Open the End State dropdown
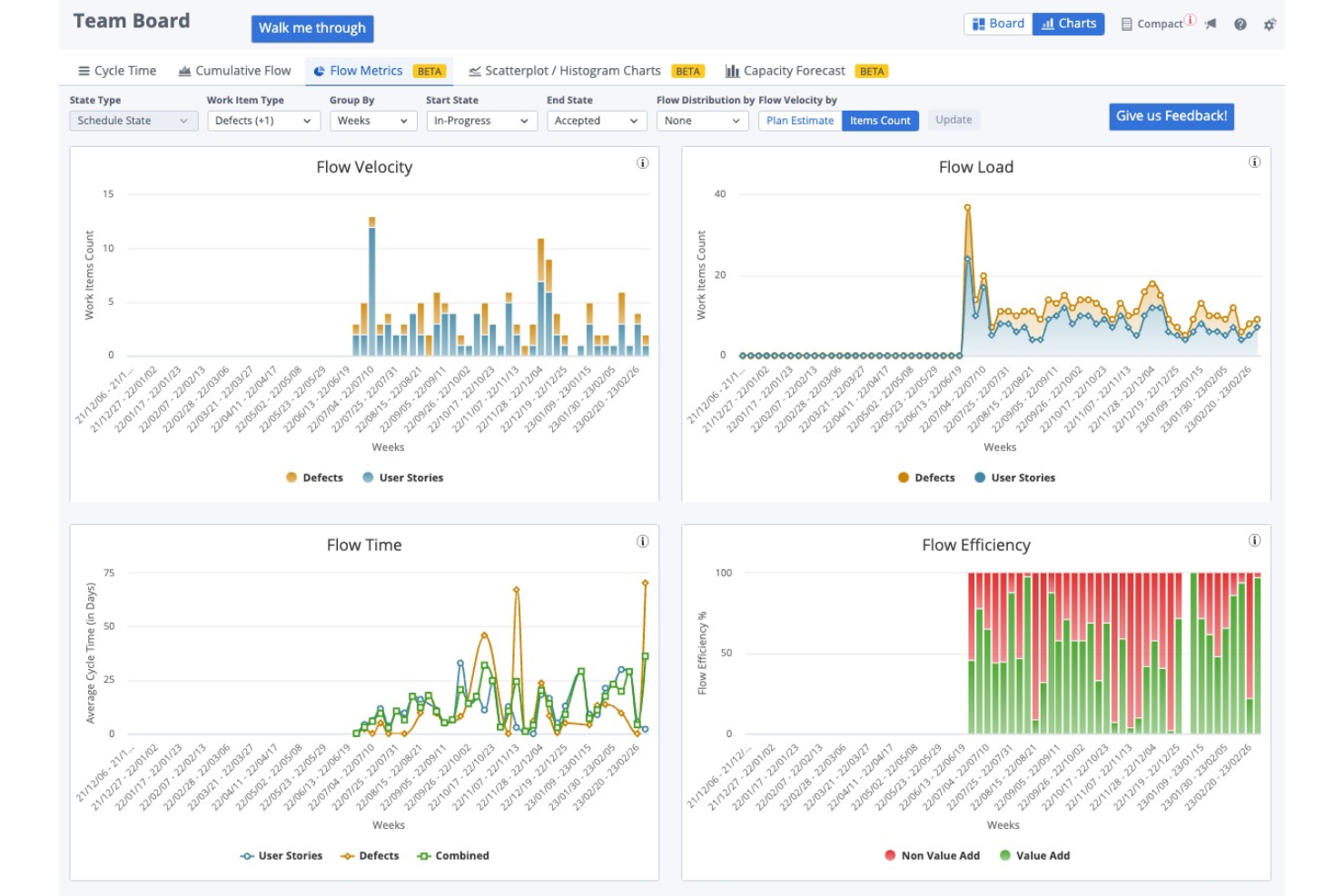Viewport: 1344px width, 896px height. pyautogui.click(x=597, y=121)
